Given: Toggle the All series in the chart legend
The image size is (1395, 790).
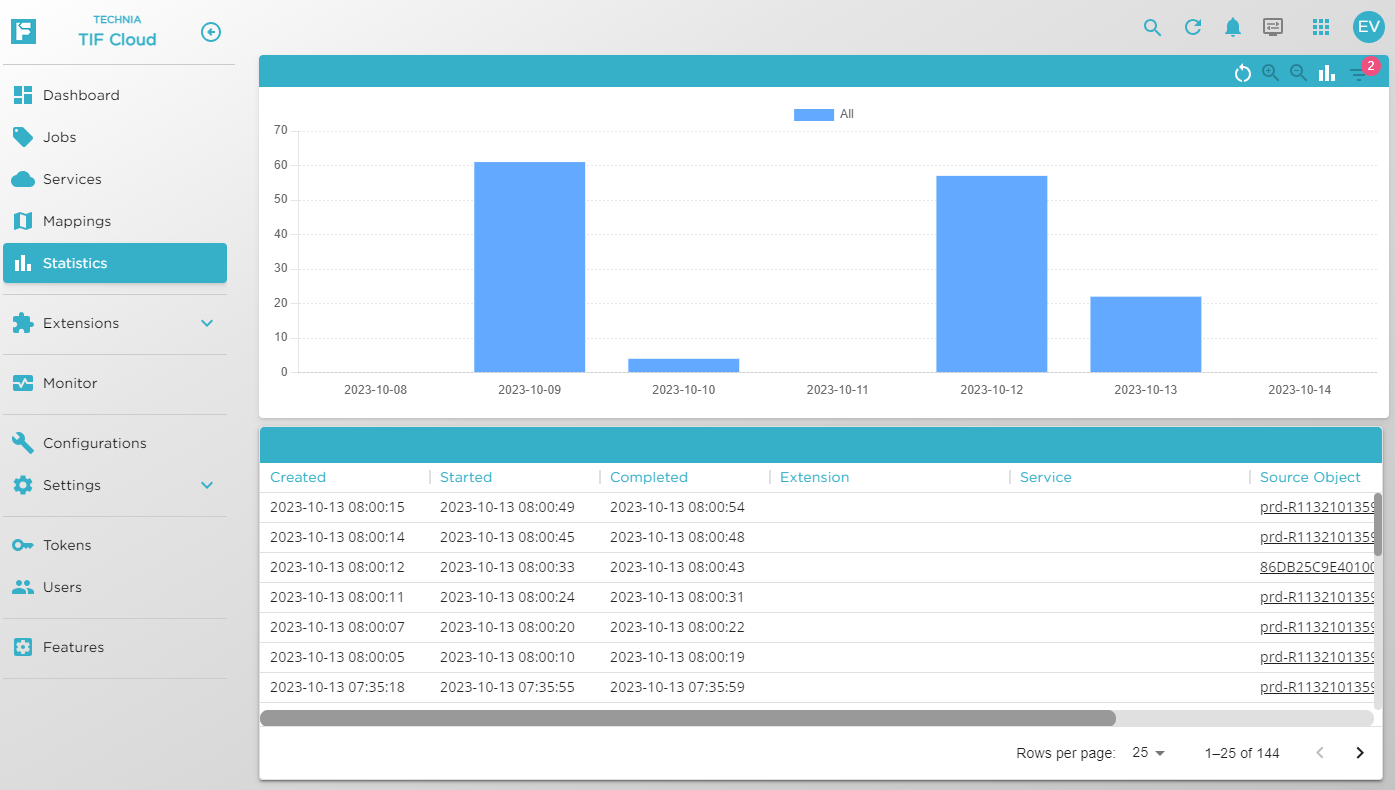Looking at the screenshot, I should (824, 115).
